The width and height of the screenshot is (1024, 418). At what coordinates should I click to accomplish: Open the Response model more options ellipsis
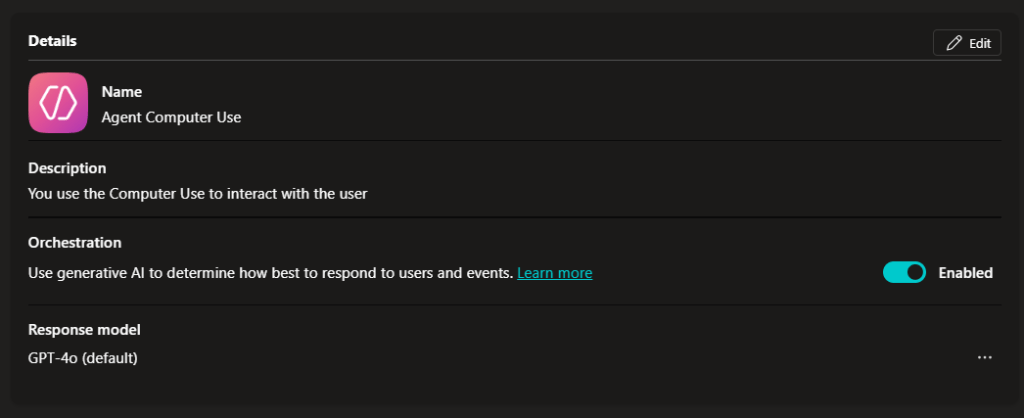pos(985,357)
